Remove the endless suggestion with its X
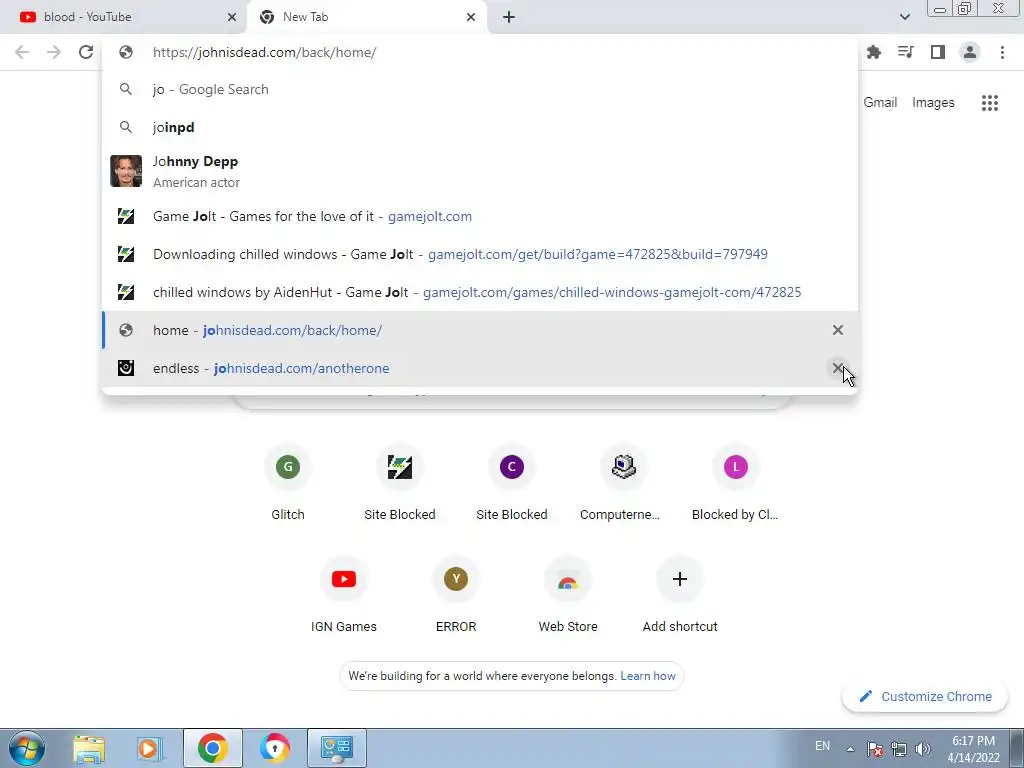 click(838, 368)
